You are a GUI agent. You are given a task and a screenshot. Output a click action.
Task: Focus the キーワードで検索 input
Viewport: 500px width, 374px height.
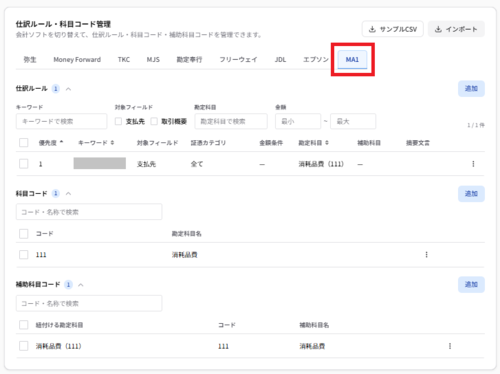click(62, 121)
